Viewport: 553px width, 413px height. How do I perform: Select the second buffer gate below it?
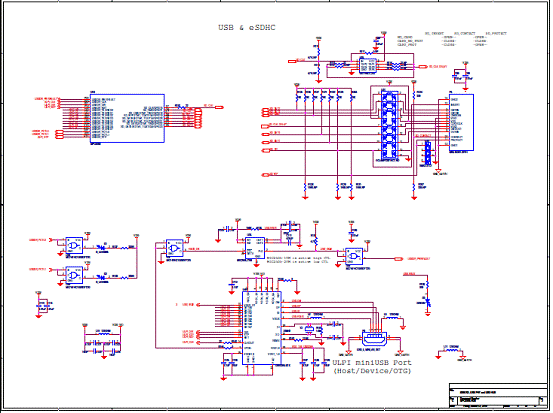74,275
